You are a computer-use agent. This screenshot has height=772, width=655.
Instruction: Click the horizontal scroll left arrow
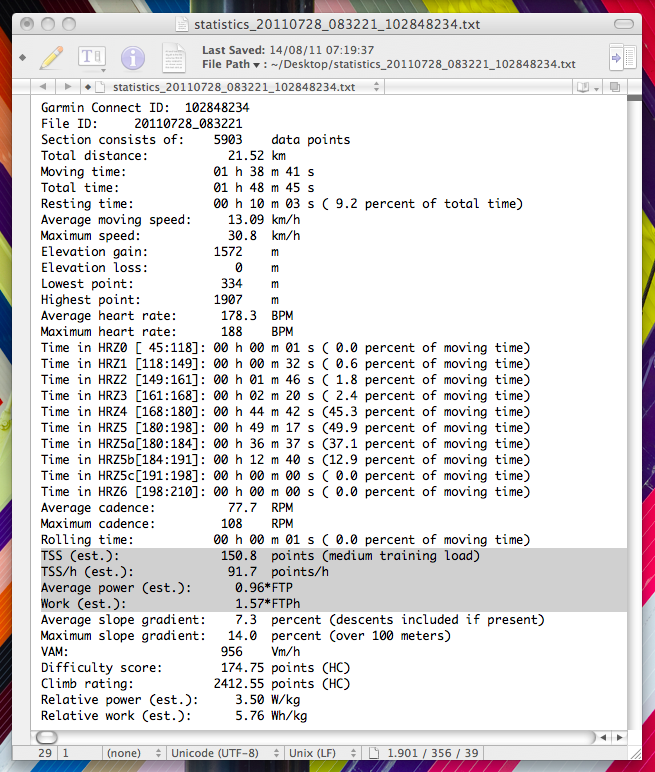point(603,737)
